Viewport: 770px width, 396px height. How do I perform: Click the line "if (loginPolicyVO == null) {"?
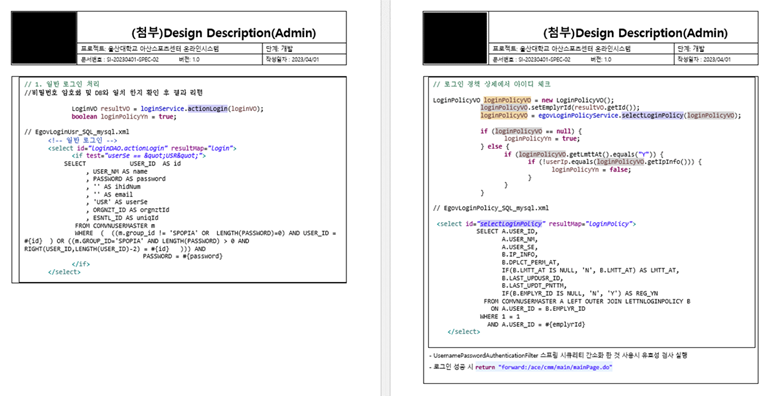click(x=531, y=131)
